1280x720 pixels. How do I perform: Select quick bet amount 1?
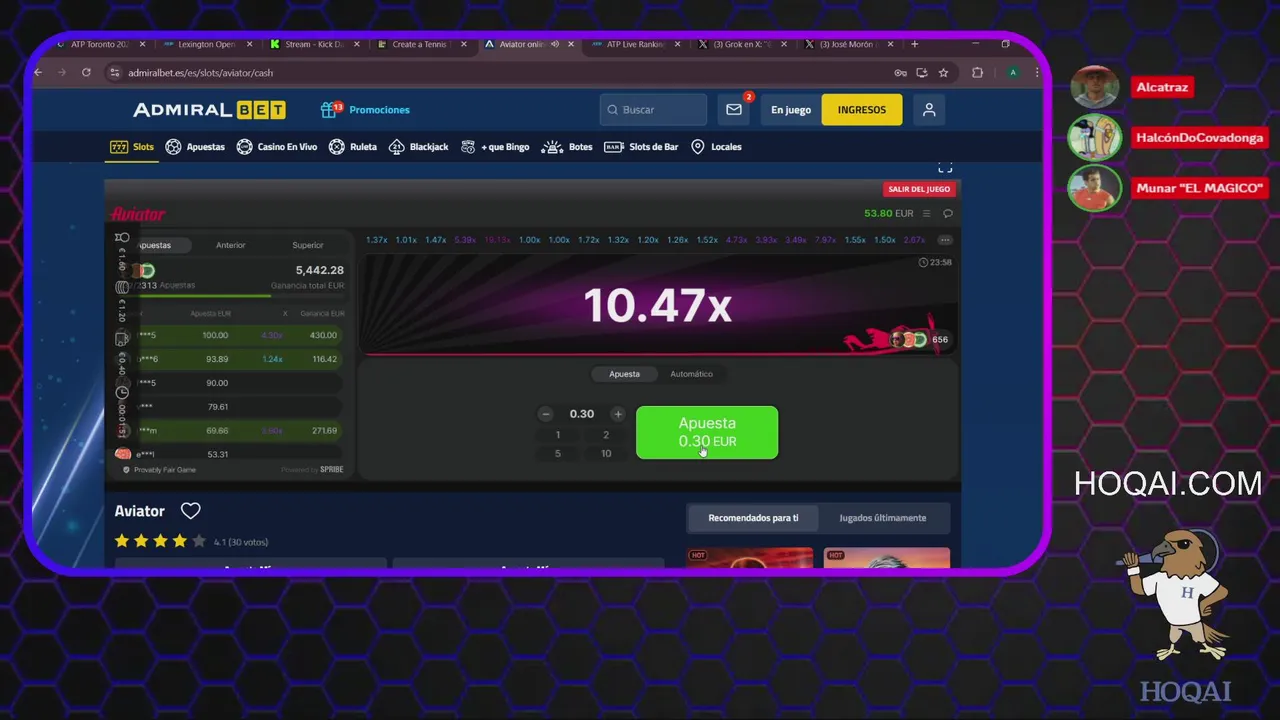(x=558, y=435)
